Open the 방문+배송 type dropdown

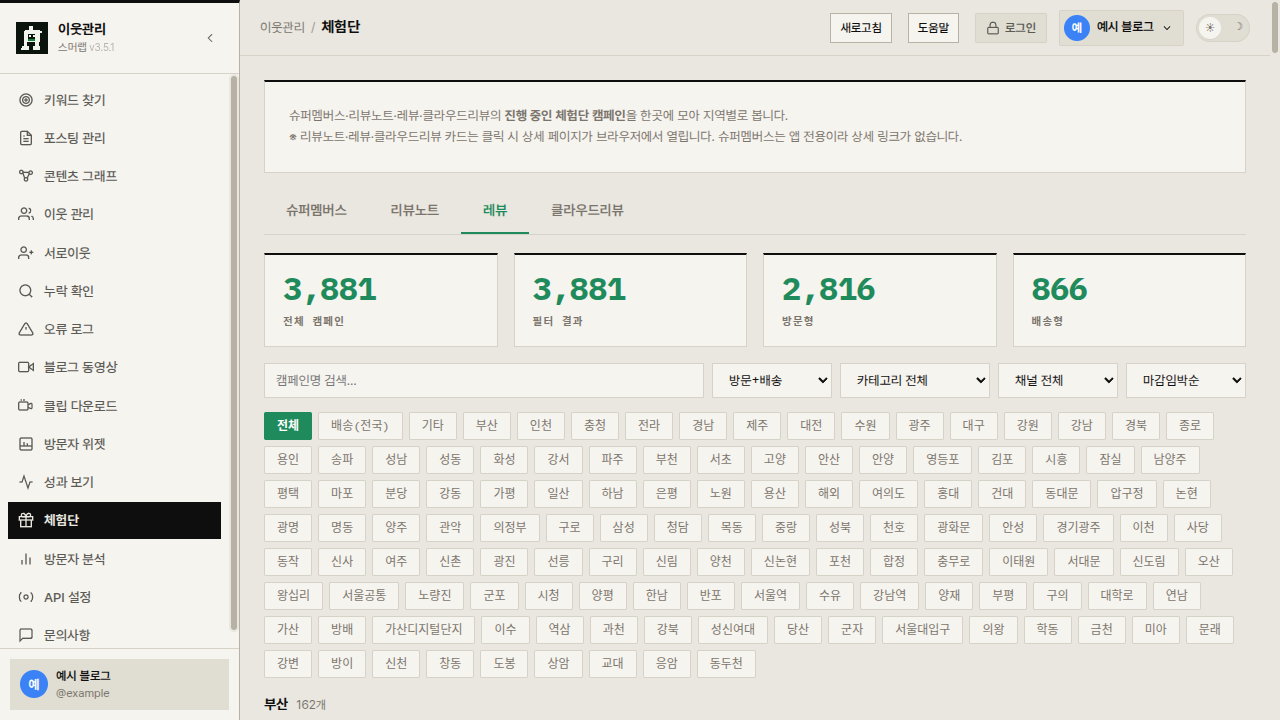click(x=772, y=380)
